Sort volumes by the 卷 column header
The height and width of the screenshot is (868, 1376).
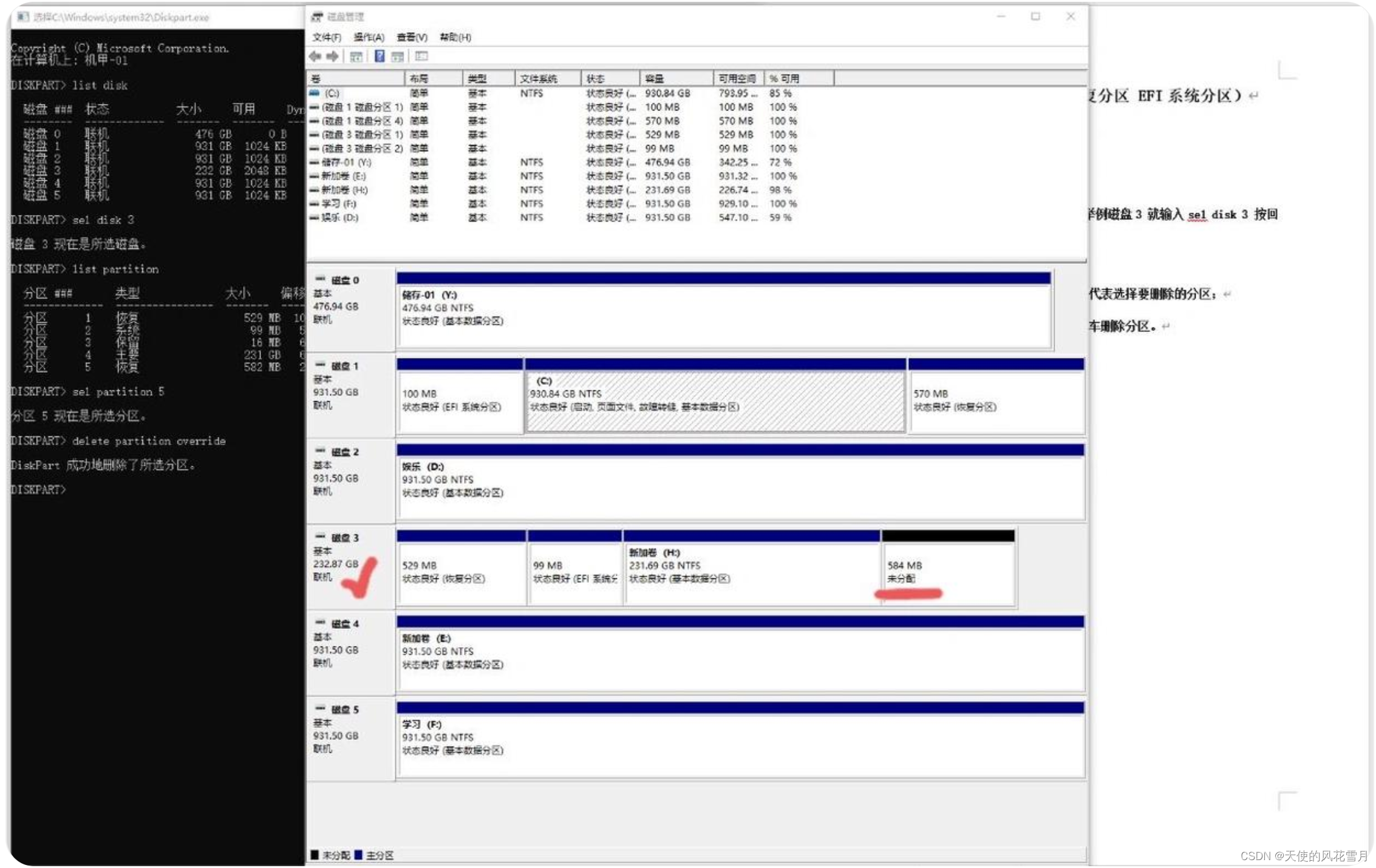(356, 78)
